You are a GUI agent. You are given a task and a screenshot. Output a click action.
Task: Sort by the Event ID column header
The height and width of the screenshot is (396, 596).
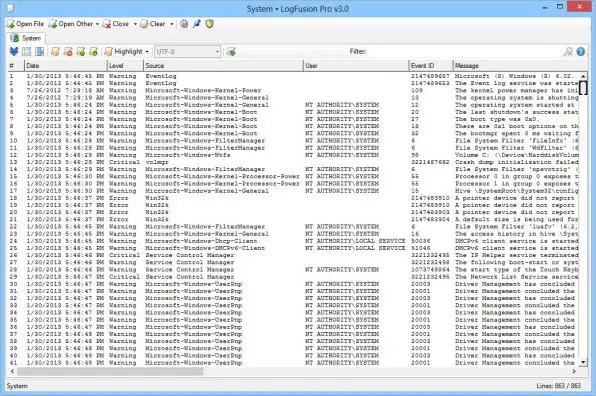point(430,66)
